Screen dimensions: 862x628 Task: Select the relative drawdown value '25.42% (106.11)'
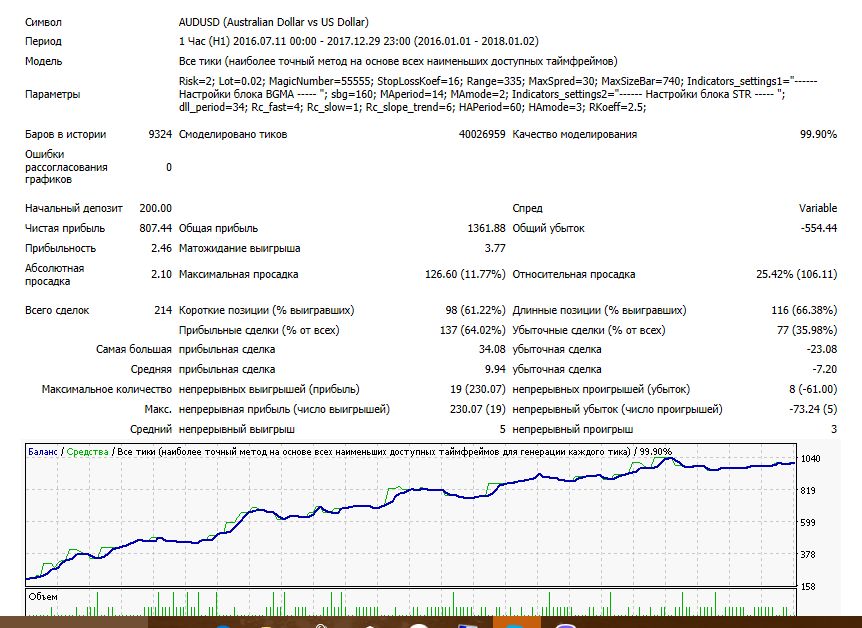tap(797, 274)
